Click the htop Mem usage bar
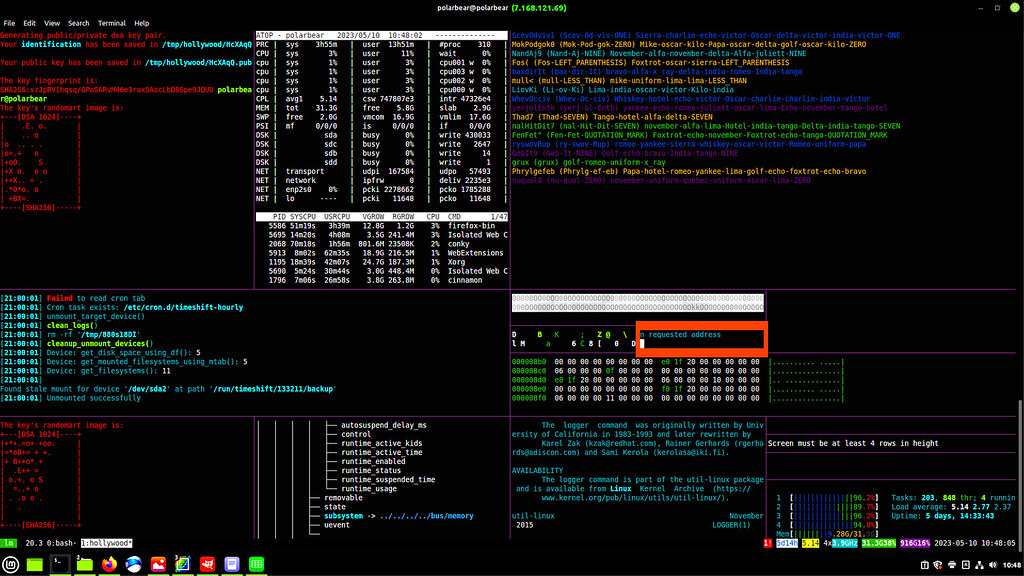This screenshot has width=1024, height=576. [827, 534]
